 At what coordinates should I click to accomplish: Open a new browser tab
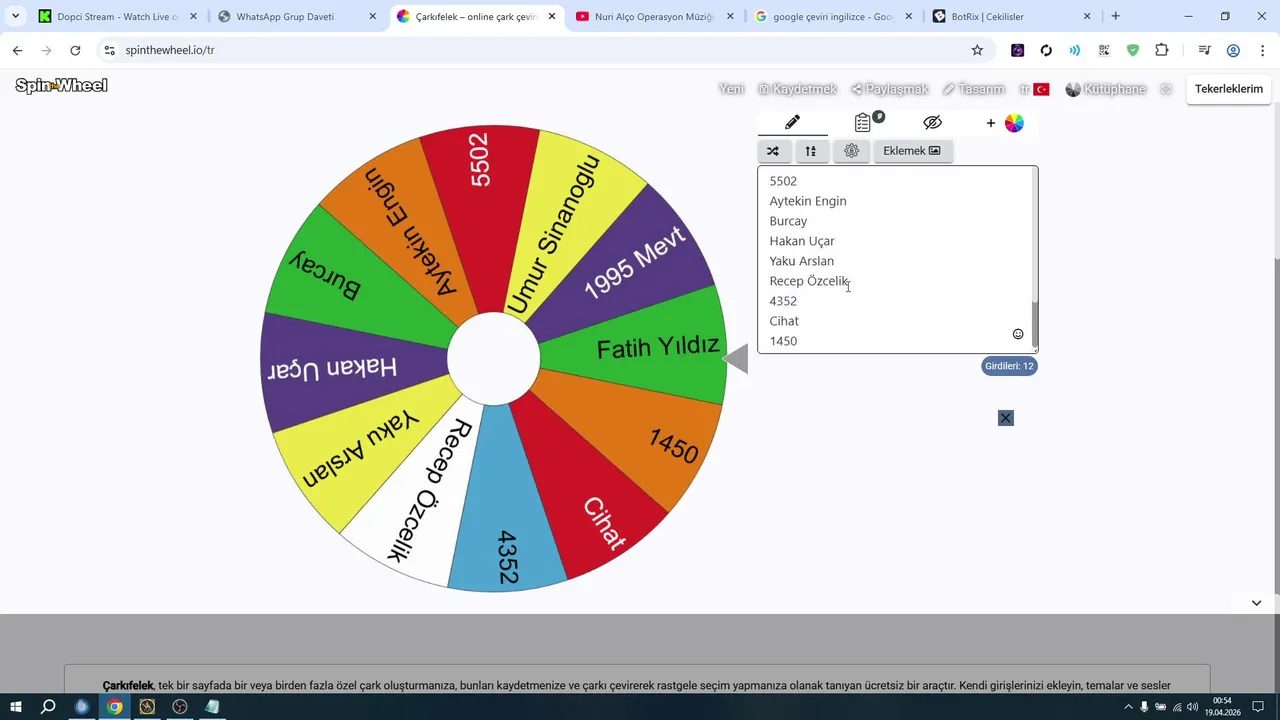[x=1116, y=16]
